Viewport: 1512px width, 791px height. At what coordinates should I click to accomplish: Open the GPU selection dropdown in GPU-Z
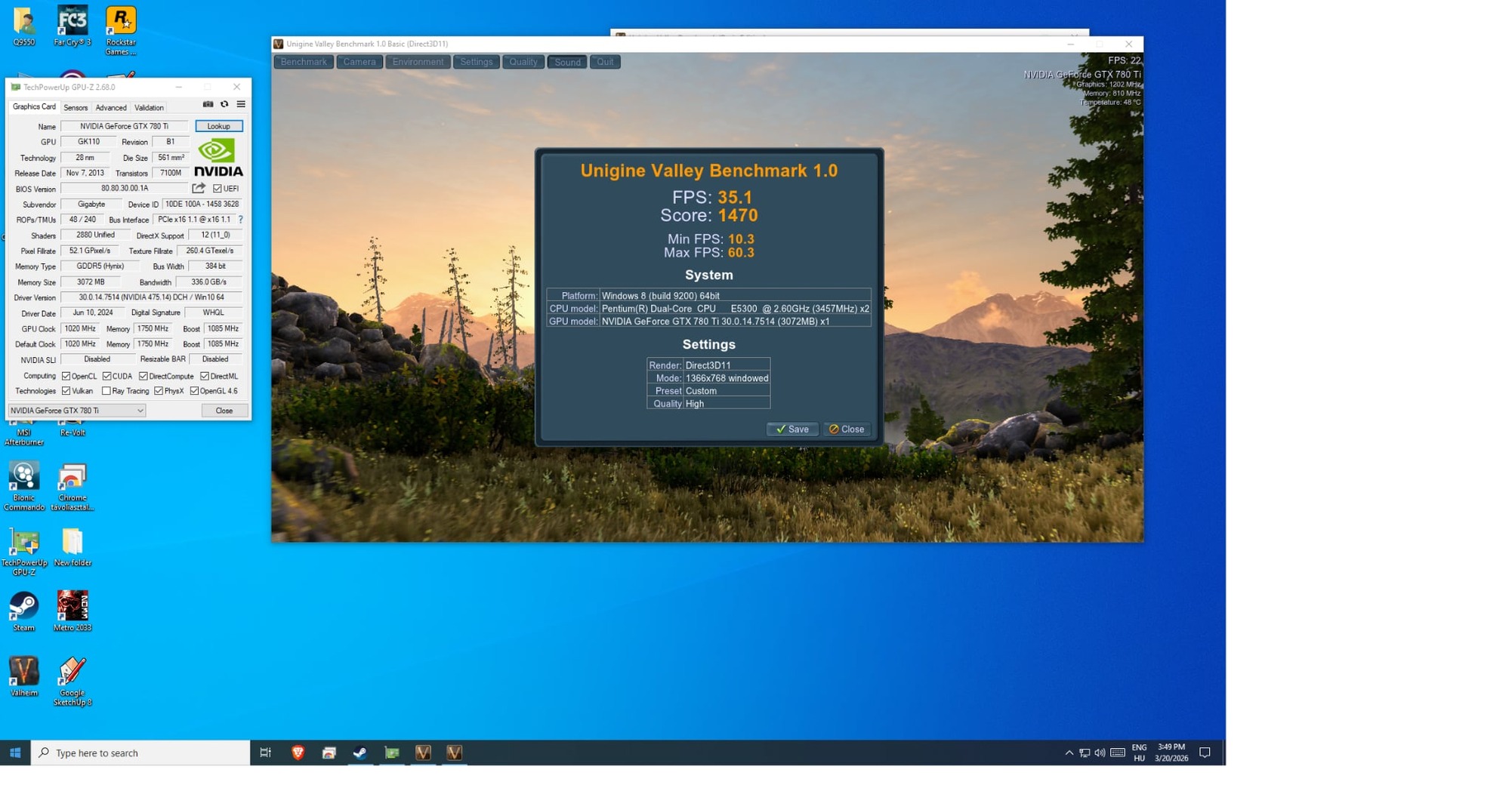(x=76, y=411)
